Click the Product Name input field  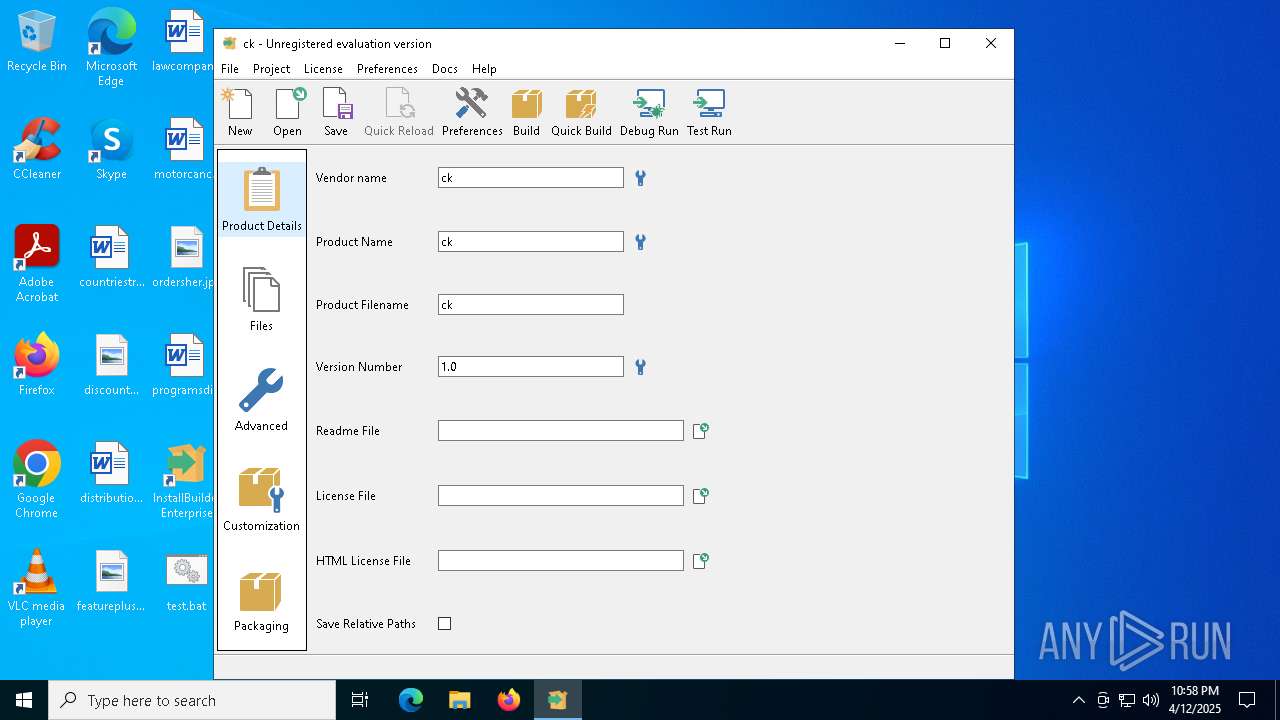click(x=531, y=242)
